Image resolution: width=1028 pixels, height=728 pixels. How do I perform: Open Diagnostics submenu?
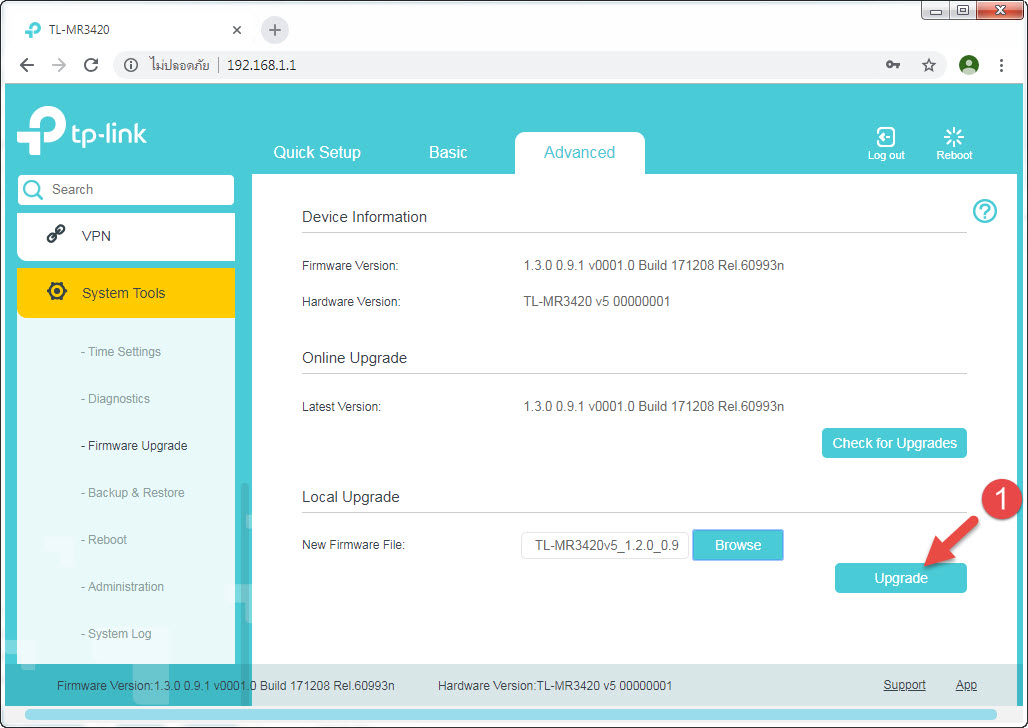point(115,399)
